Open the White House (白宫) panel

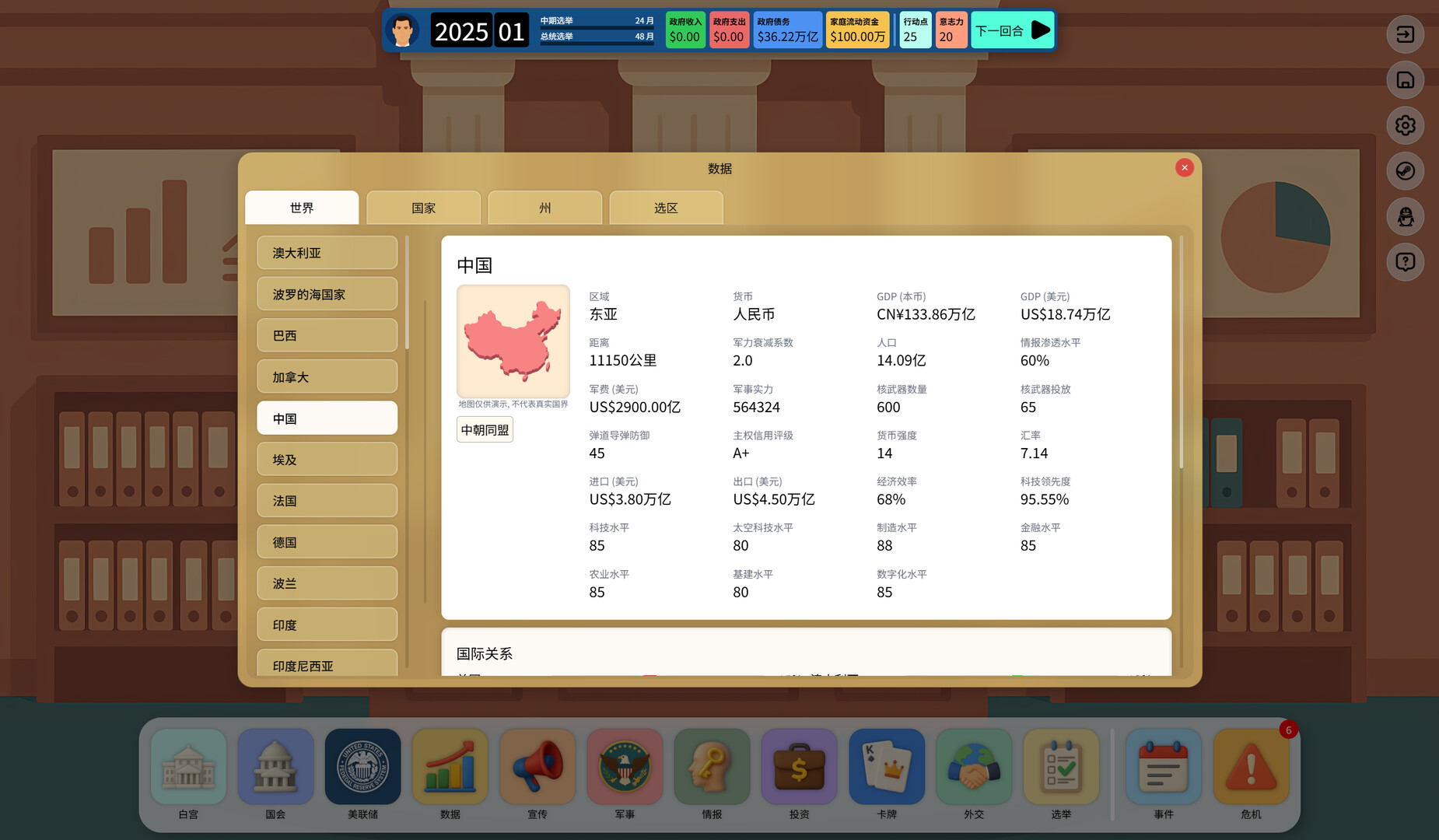(188, 767)
